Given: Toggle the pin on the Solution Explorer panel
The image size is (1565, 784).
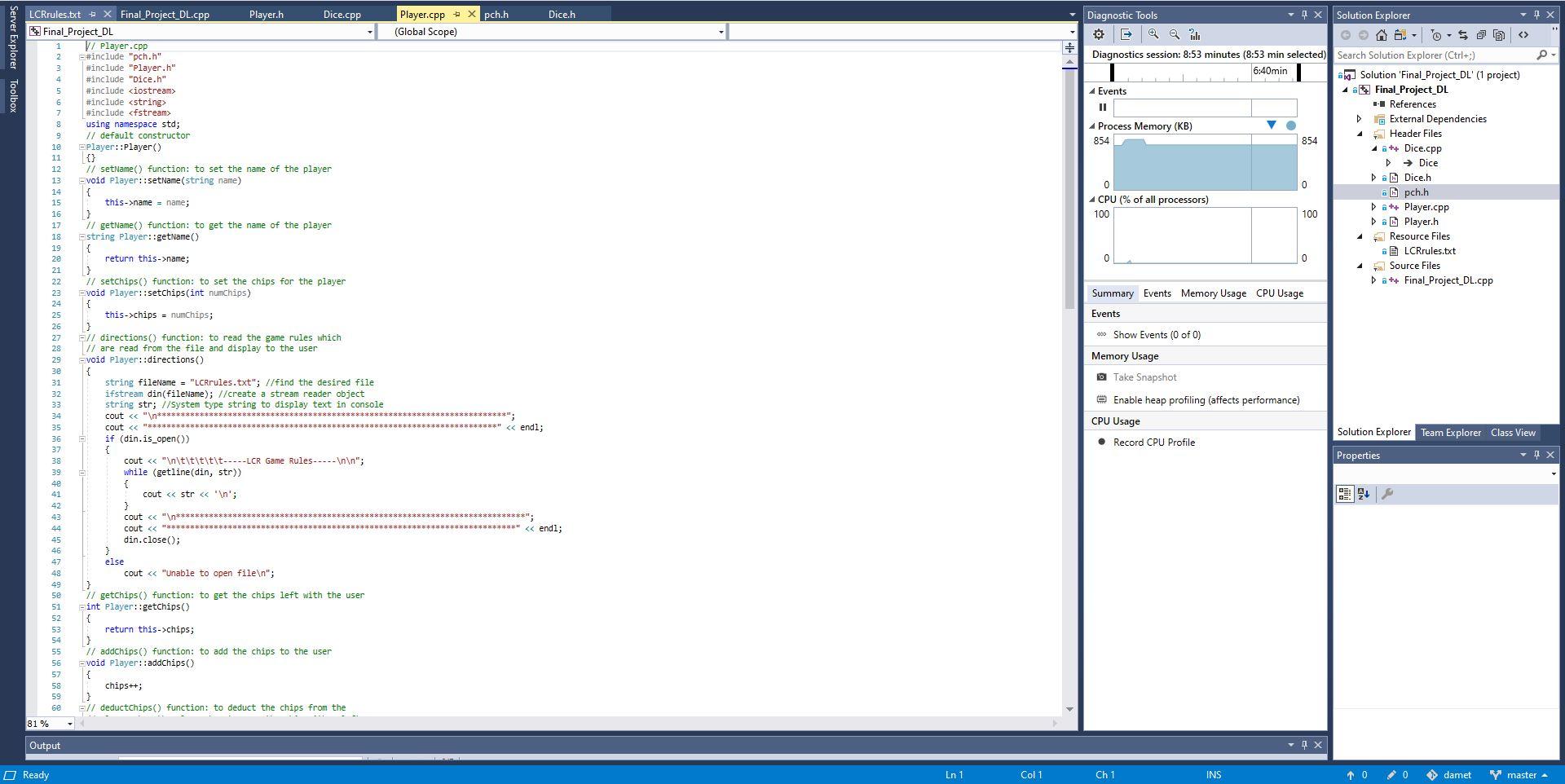Looking at the screenshot, I should (1536, 15).
